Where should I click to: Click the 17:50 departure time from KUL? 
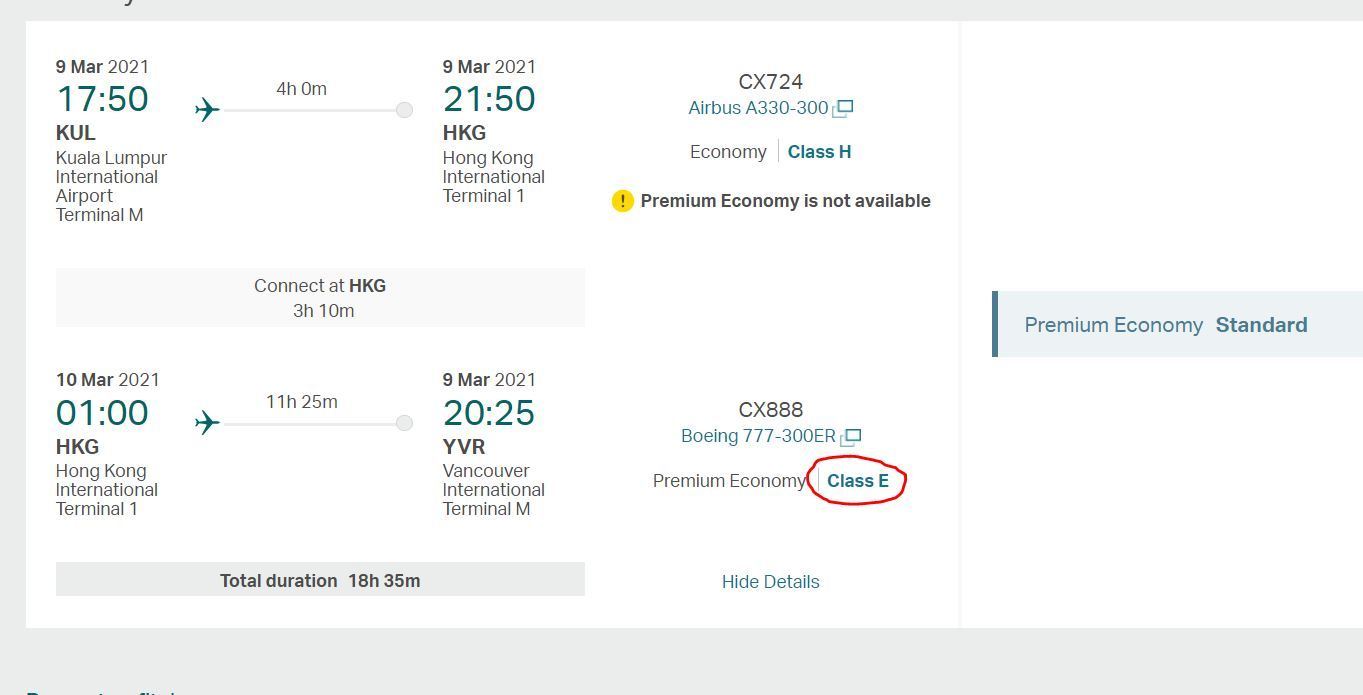click(102, 99)
